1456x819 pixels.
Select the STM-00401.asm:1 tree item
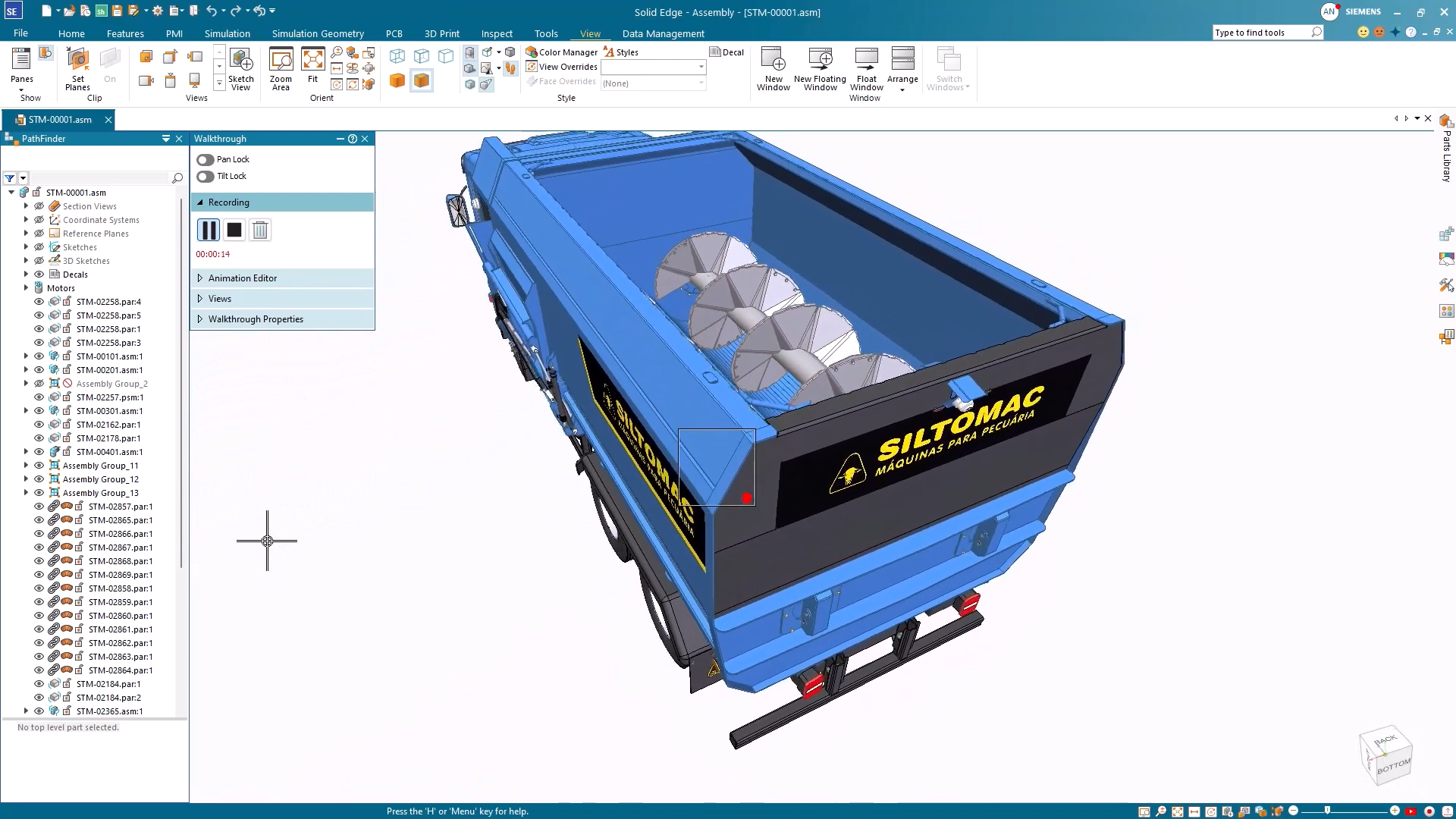(x=109, y=452)
